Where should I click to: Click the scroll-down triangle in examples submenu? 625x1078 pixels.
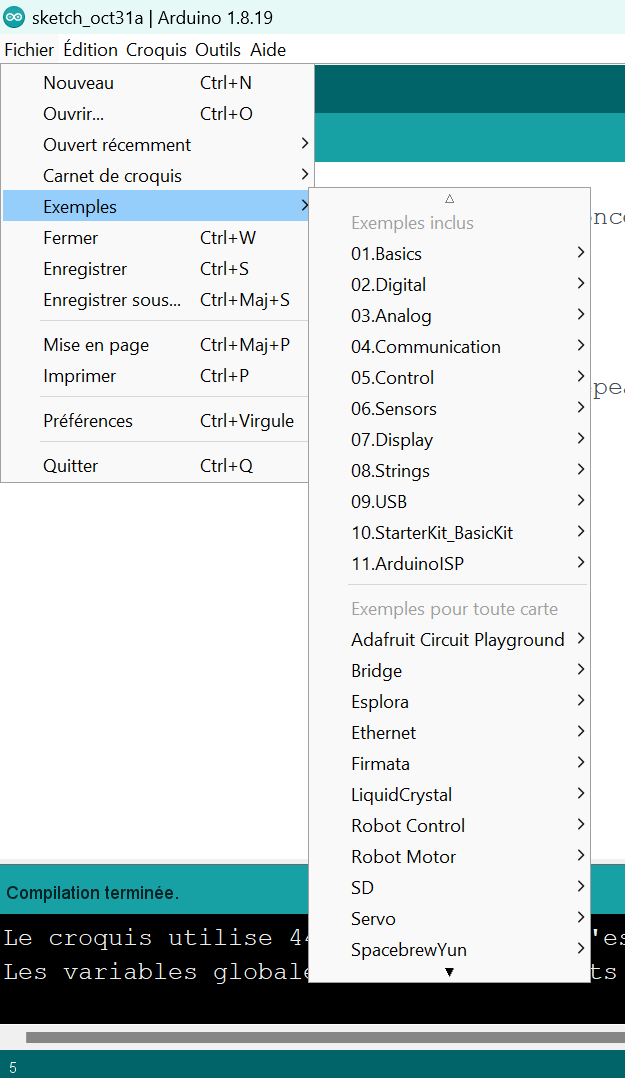click(x=450, y=972)
